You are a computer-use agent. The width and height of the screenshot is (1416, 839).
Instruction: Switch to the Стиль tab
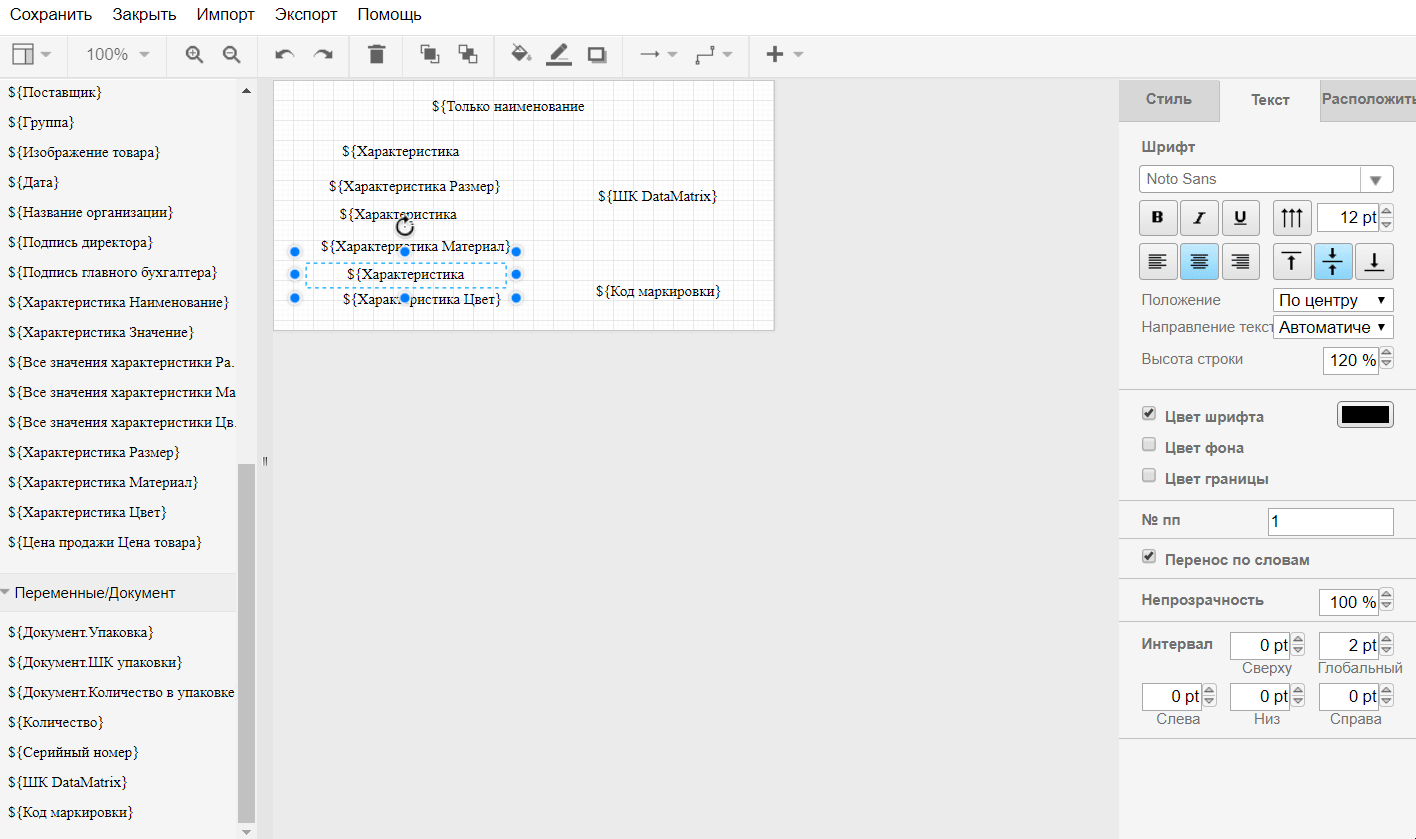pyautogui.click(x=1168, y=100)
